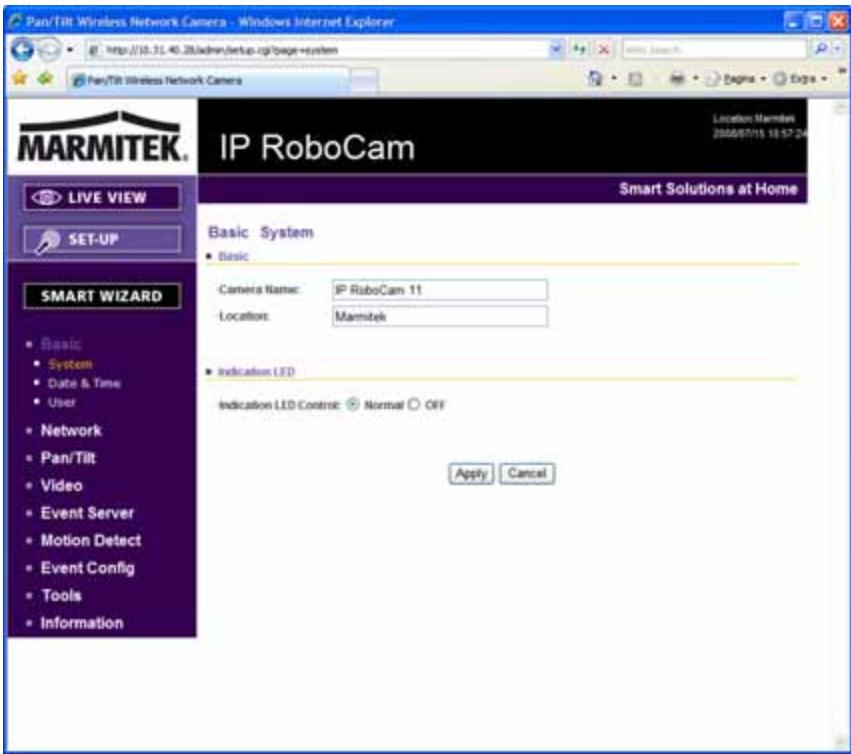Click the address bar URL field
The image size is (851, 754).
317,50
